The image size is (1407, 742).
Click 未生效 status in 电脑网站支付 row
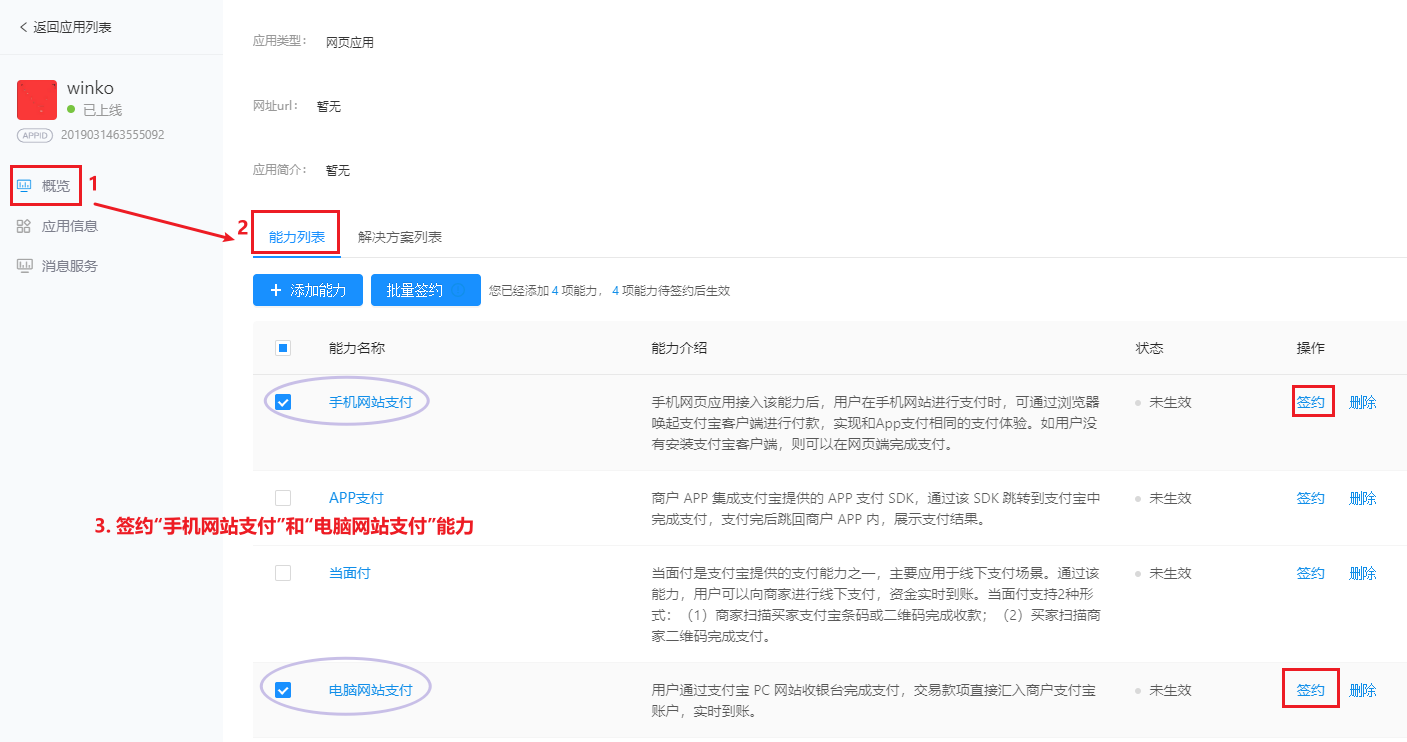tap(1170, 690)
